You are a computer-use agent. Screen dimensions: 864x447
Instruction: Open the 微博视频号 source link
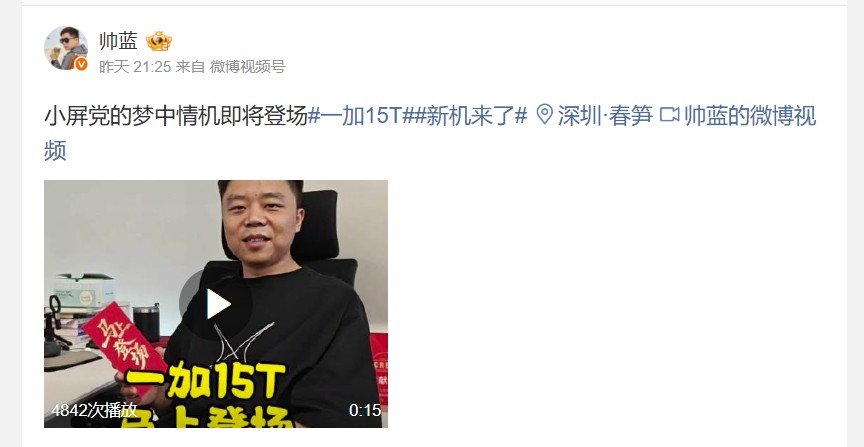click(x=247, y=67)
